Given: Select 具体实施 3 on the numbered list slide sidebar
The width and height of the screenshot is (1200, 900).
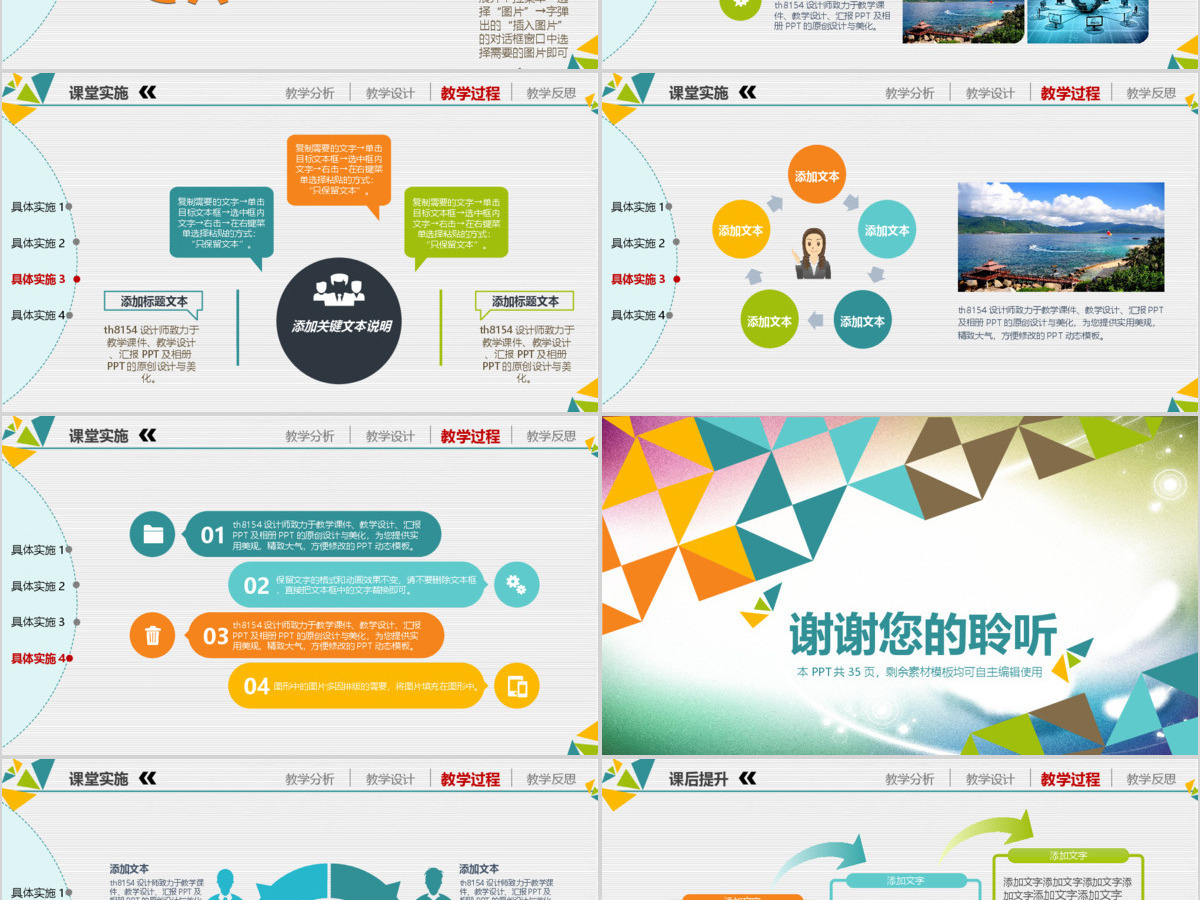Looking at the screenshot, I should click(38, 622).
